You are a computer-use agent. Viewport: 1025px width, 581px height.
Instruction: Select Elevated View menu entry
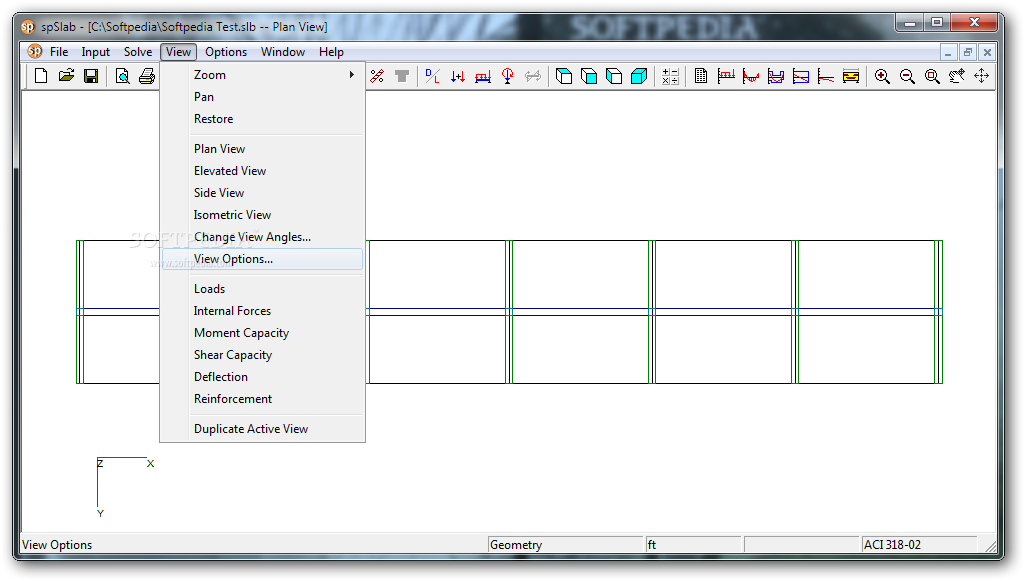click(x=262, y=171)
